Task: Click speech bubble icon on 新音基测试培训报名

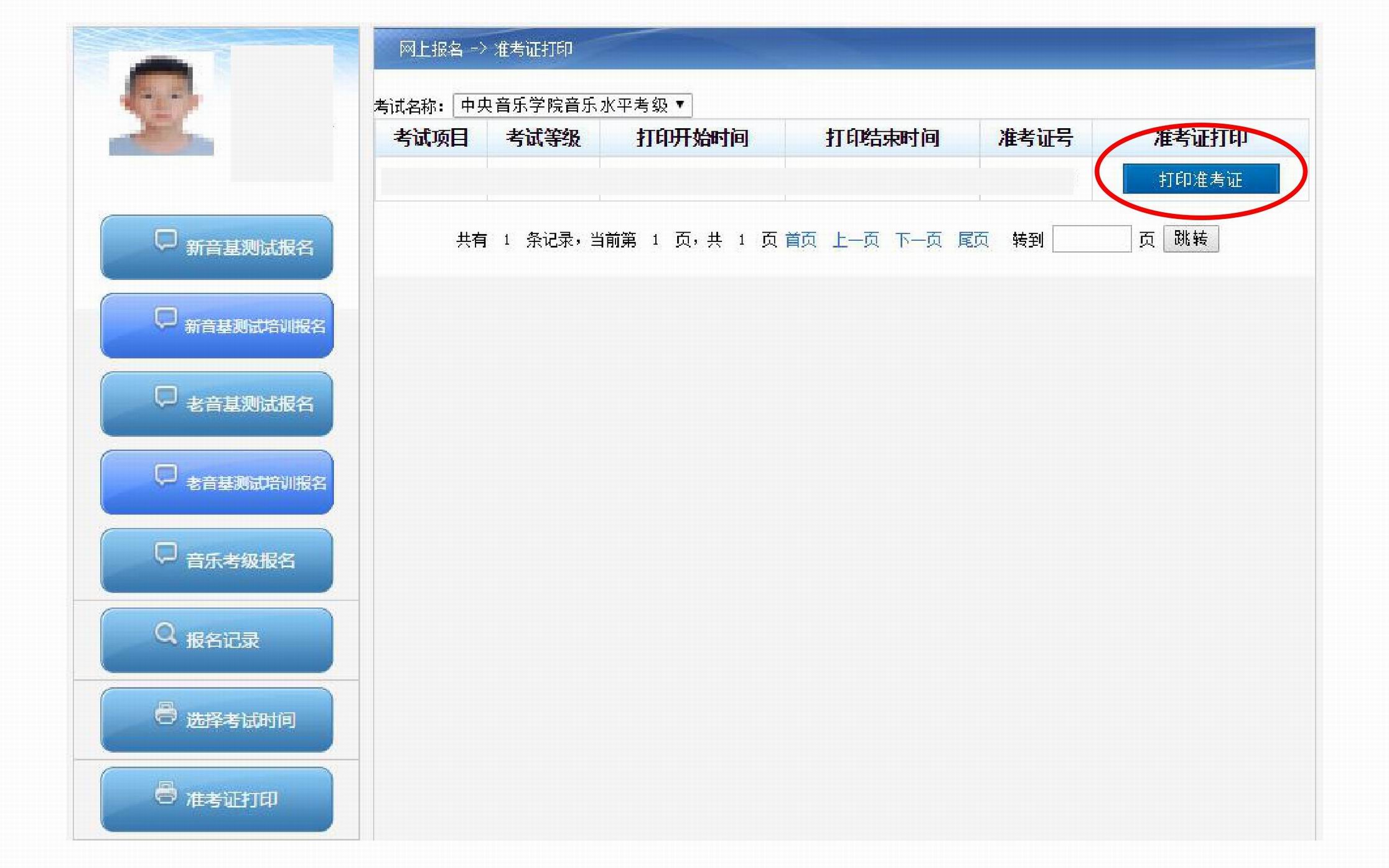Action: [x=166, y=319]
